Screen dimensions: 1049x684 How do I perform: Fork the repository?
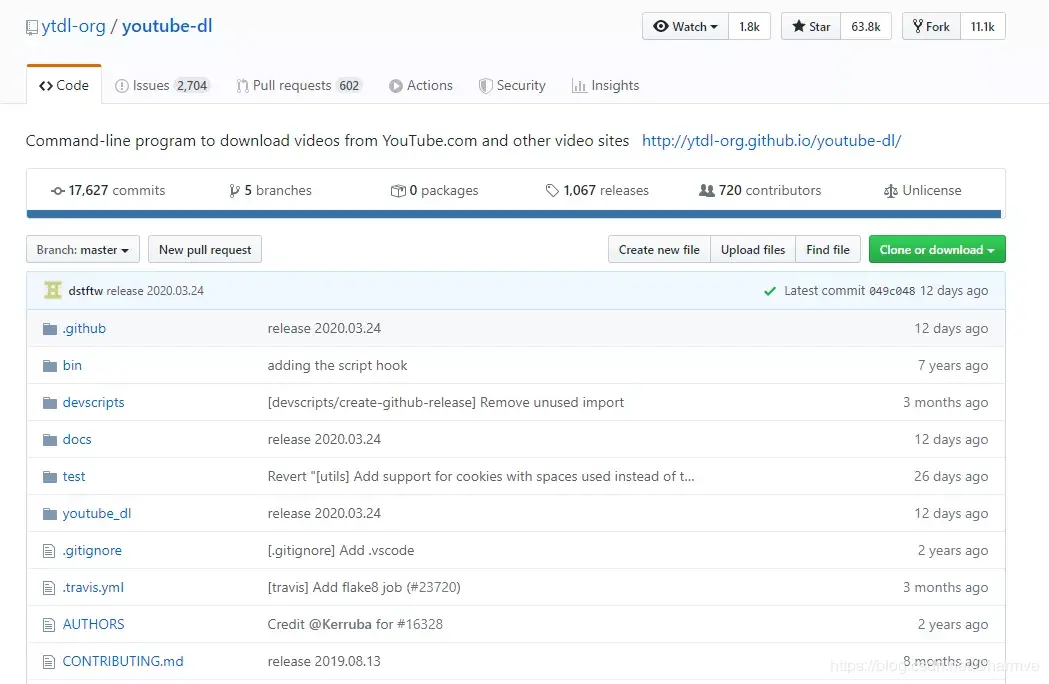tap(931, 26)
